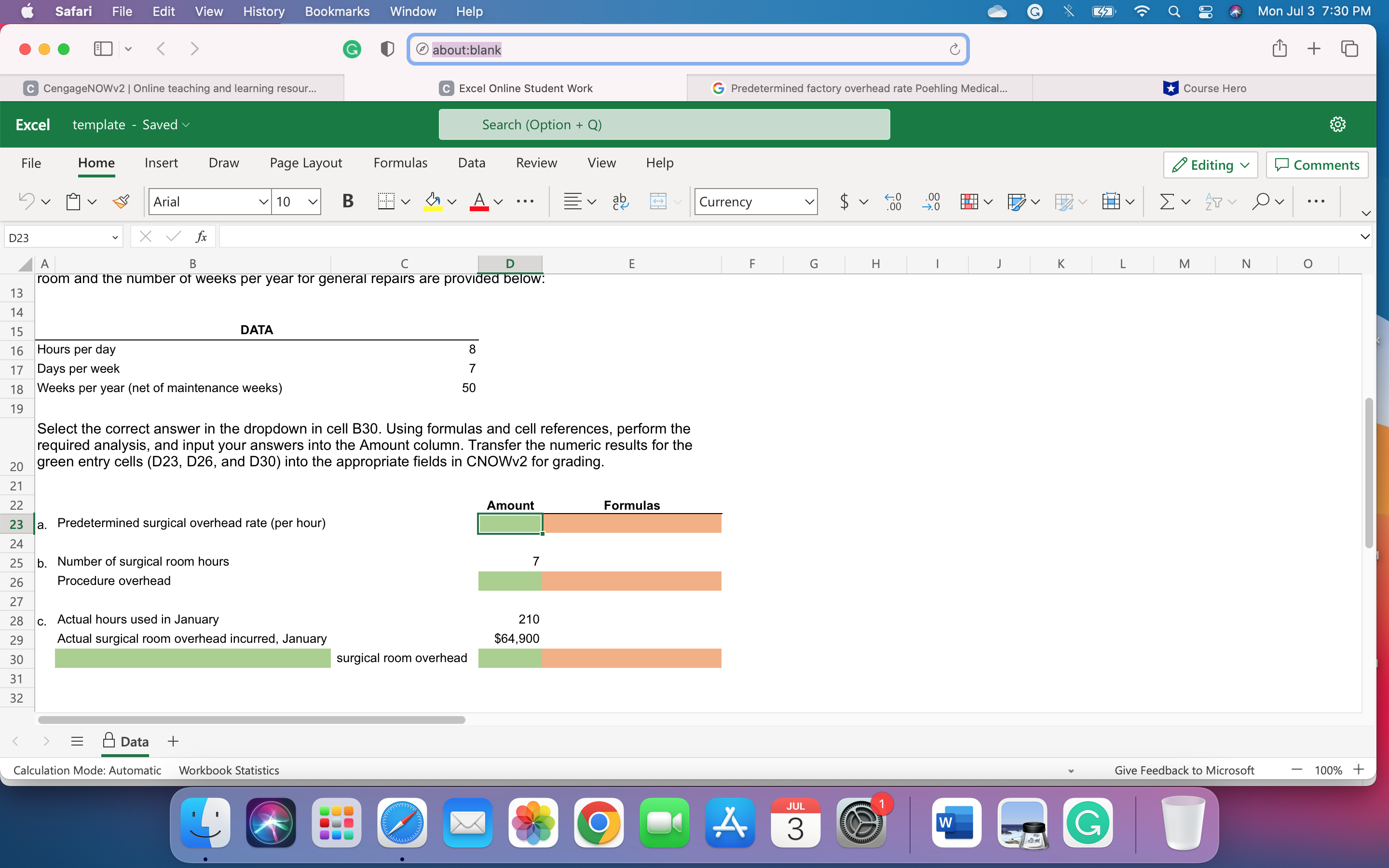
Task: Toggle Bold formatting
Action: 347,202
